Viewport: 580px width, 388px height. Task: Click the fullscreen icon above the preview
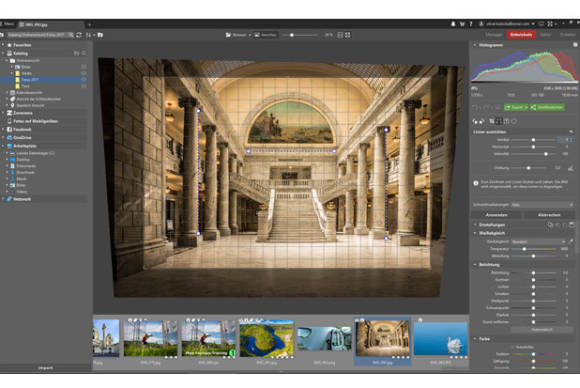coord(348,35)
